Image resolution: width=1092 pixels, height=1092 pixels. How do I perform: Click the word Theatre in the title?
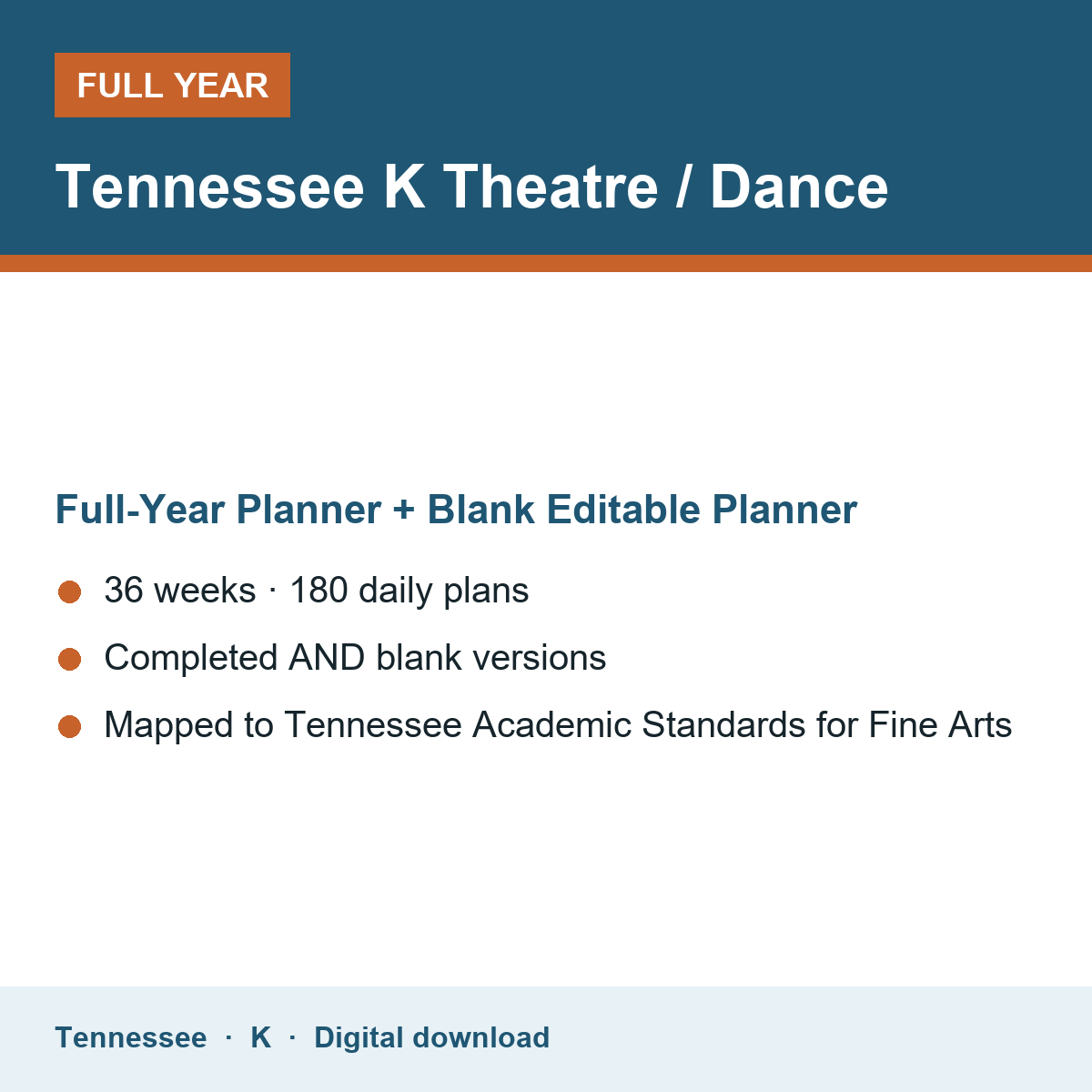tap(551, 187)
